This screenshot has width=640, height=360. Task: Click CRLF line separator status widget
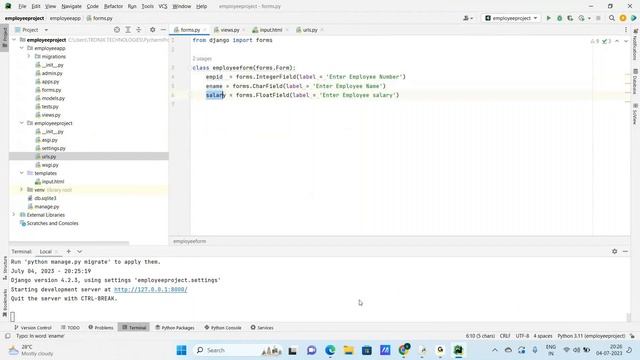coord(505,336)
